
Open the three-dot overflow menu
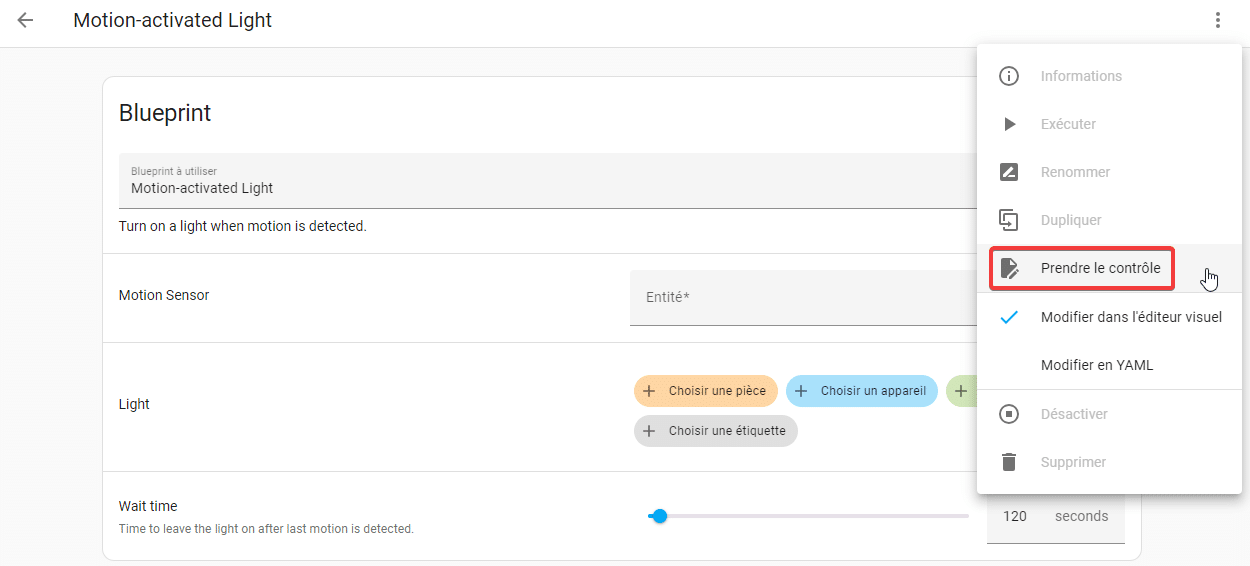(1217, 20)
